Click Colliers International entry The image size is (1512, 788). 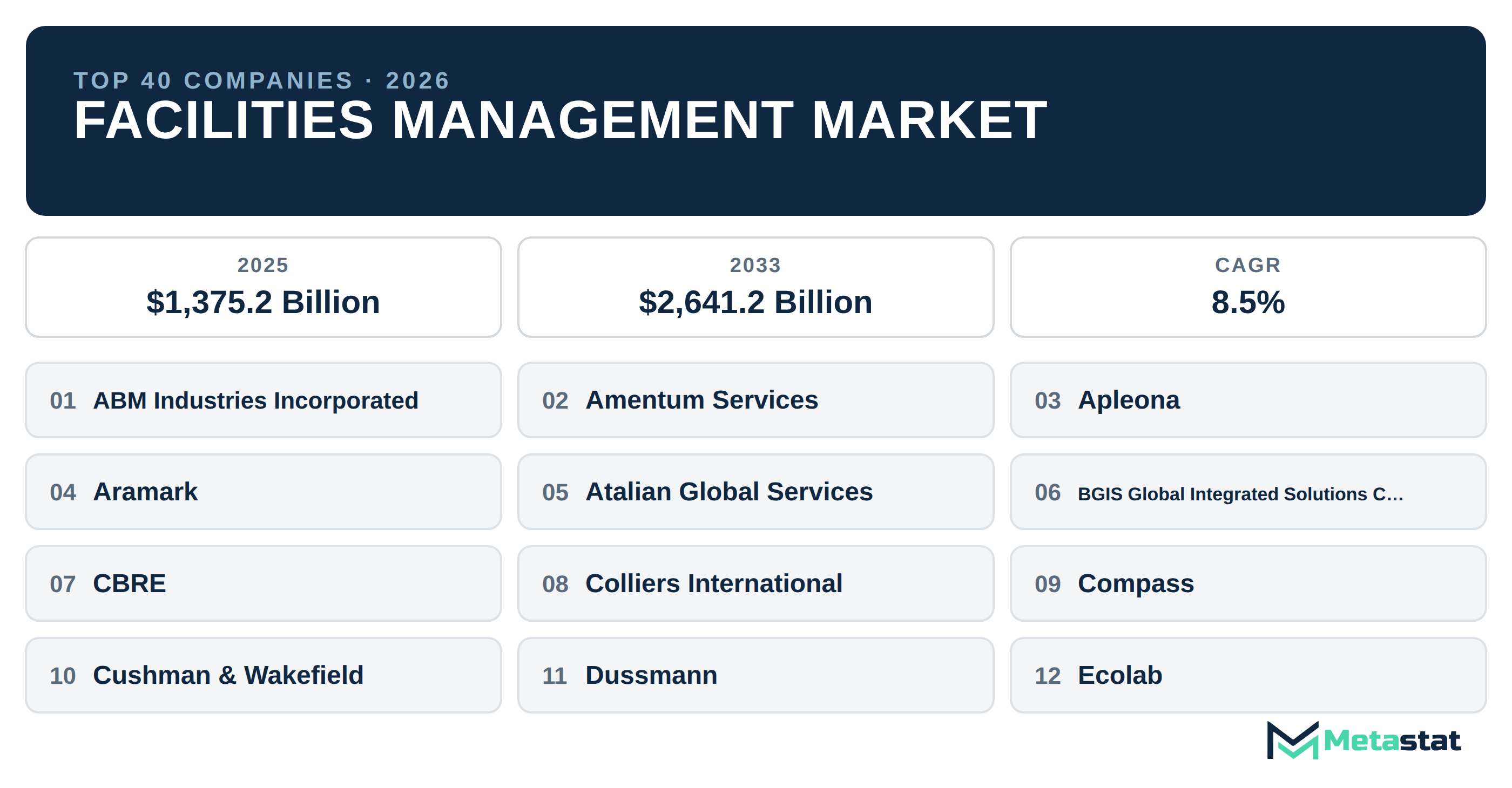pyautogui.click(x=755, y=584)
